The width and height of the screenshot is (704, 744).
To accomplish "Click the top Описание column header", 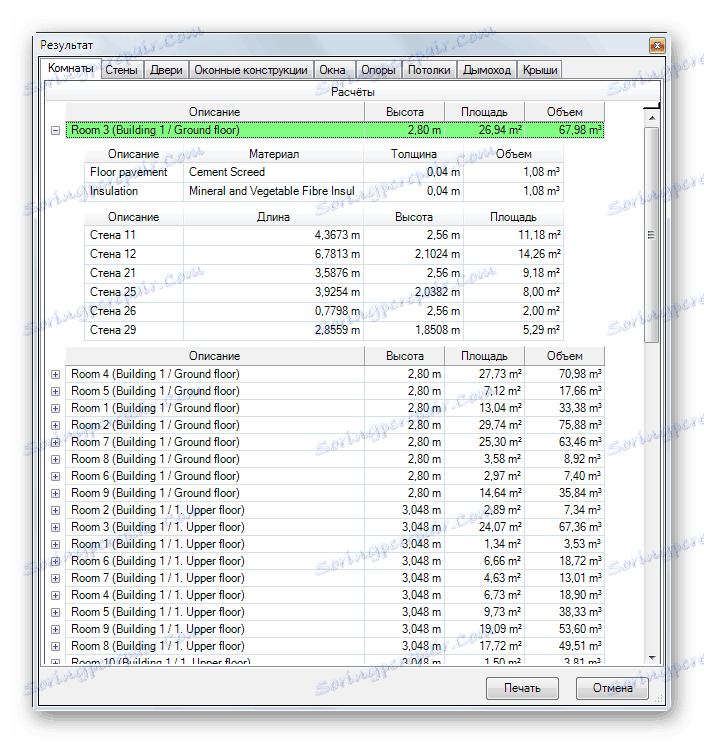I will point(214,112).
